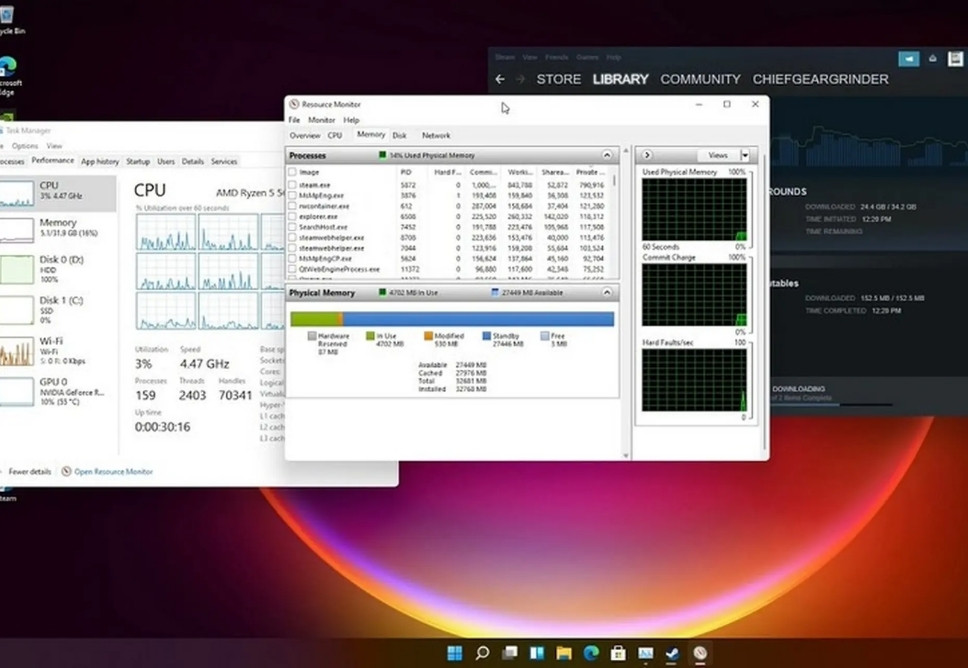Switch to Steam via its taskbar icon
Viewport: 968px width, 668px height.
coord(673,654)
